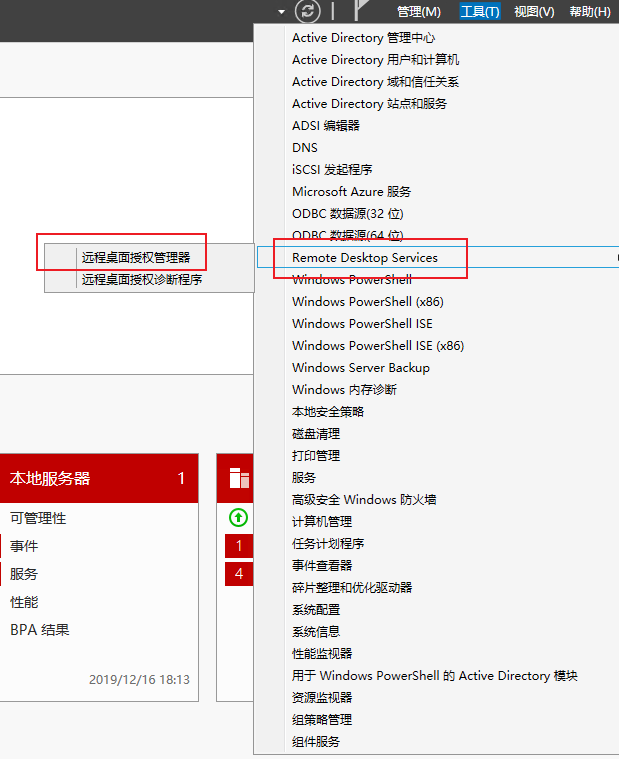Click the green up-arrow status icon
Screen dimensions: 619x759
point(238,518)
